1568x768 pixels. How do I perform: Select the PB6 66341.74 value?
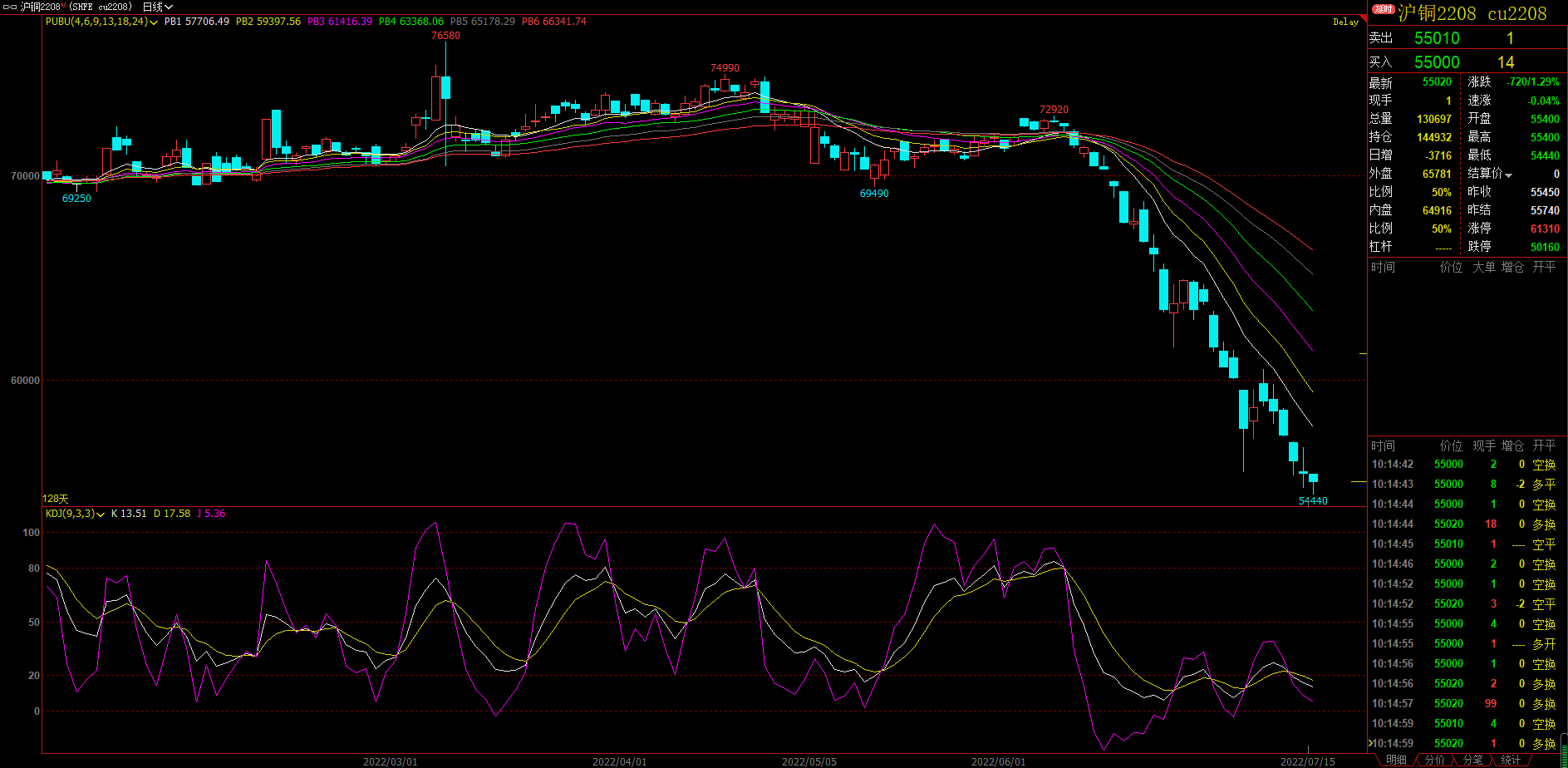(554, 22)
